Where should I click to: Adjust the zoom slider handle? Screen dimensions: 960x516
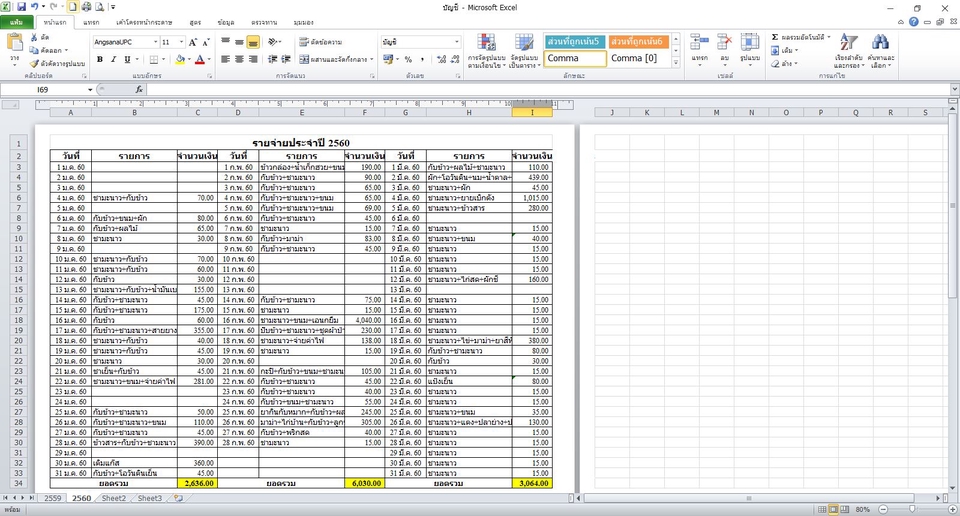(912, 509)
